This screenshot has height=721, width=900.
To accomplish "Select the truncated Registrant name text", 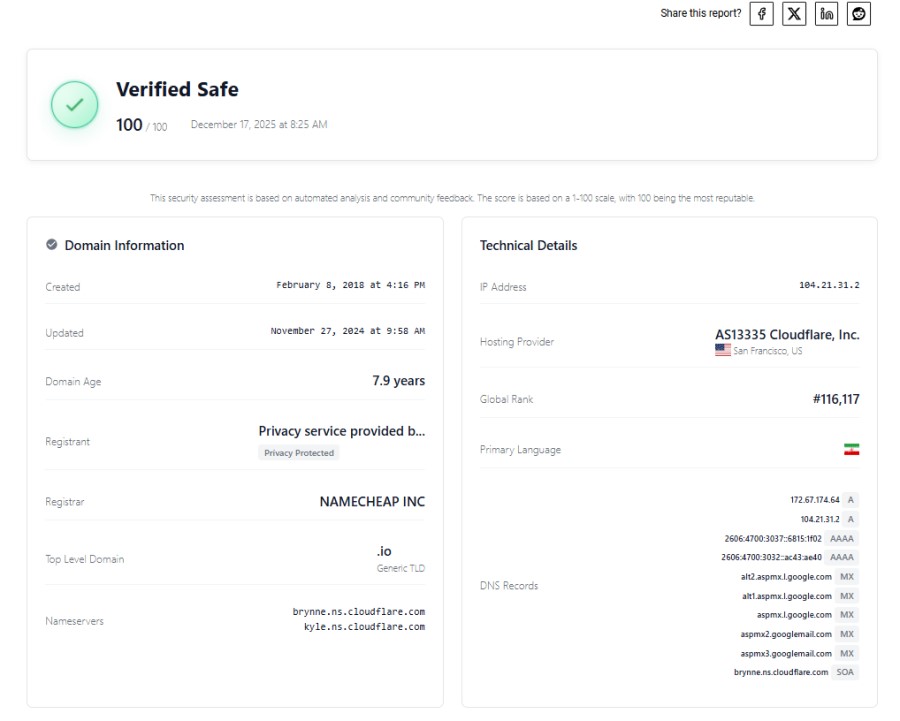I will pyautogui.click(x=342, y=431).
